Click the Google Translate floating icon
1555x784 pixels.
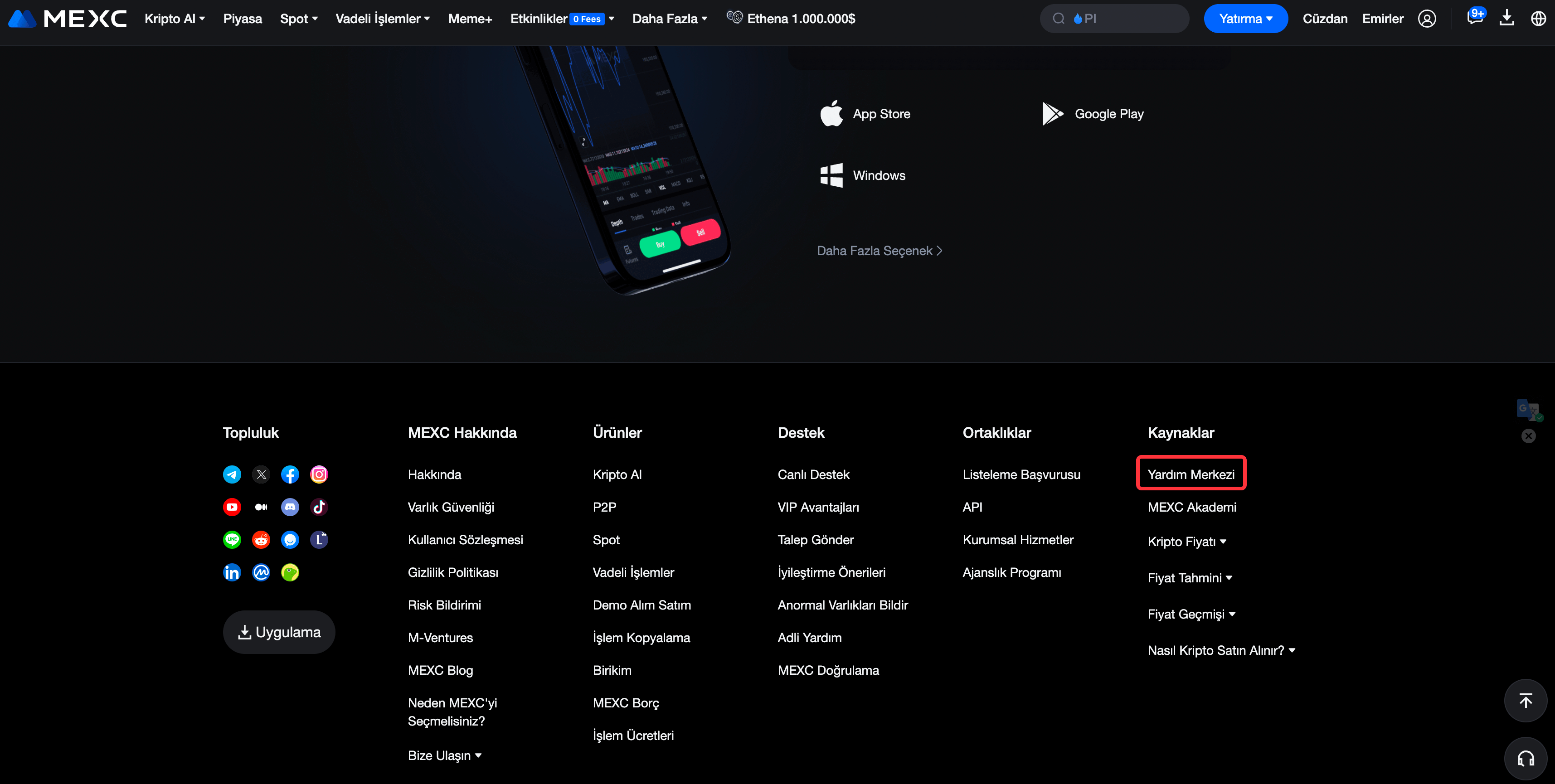coord(1530,410)
